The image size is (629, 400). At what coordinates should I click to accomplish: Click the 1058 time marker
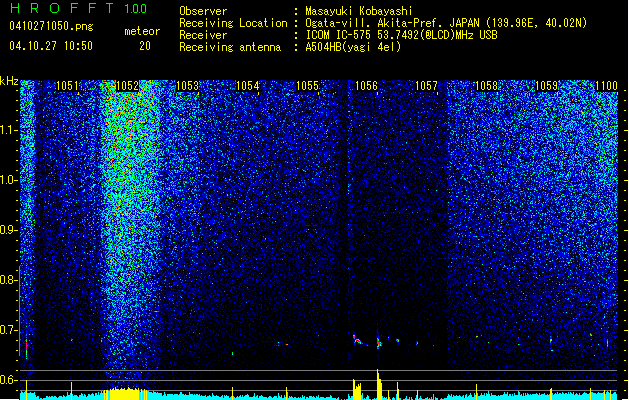[x=486, y=86]
